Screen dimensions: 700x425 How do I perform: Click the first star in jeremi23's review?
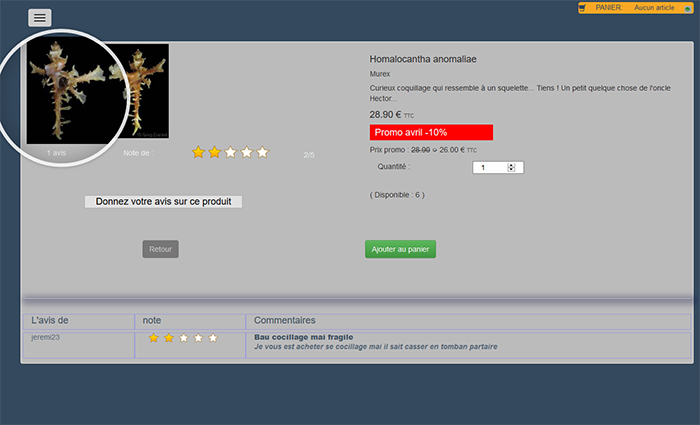coord(154,338)
